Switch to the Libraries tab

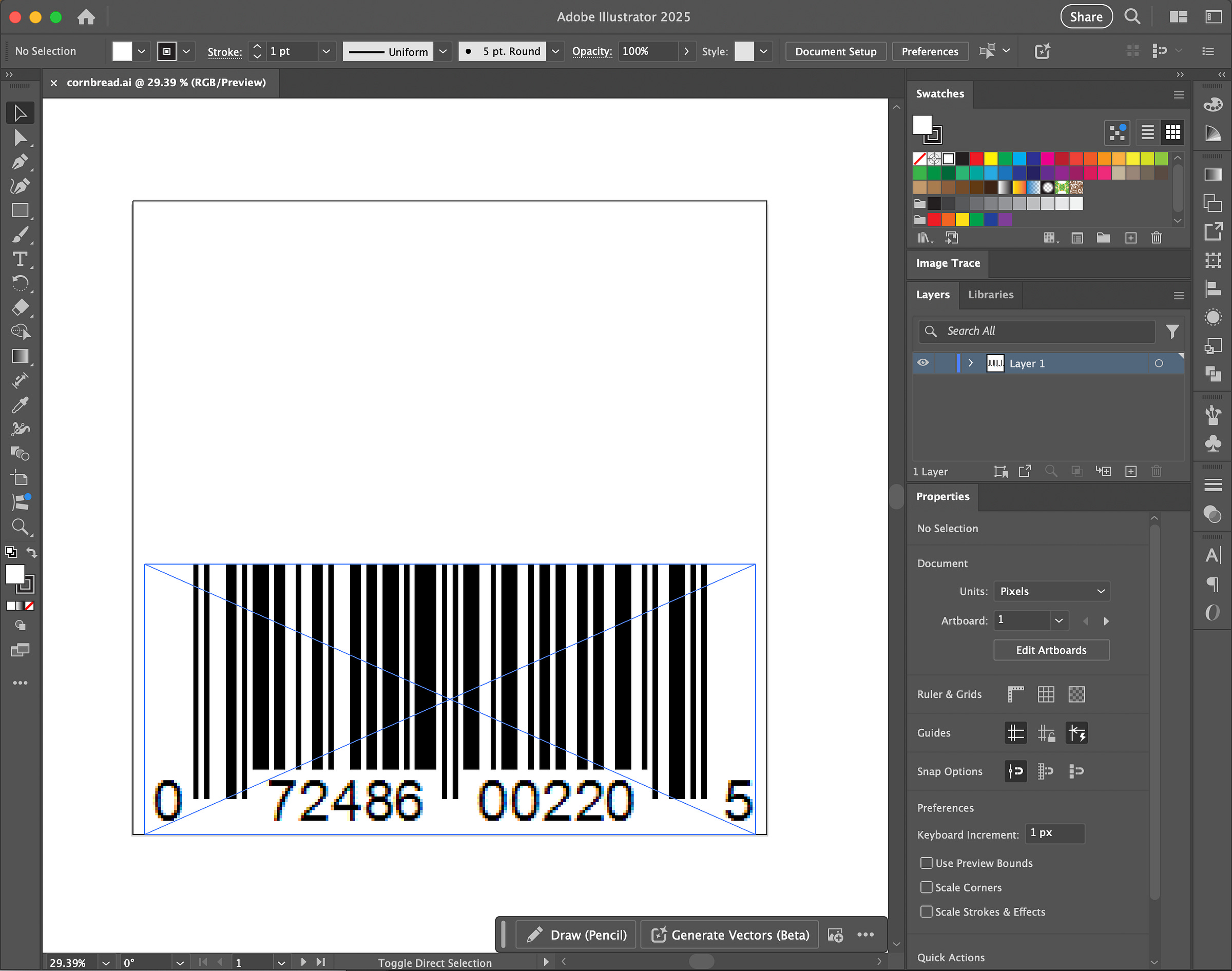990,295
